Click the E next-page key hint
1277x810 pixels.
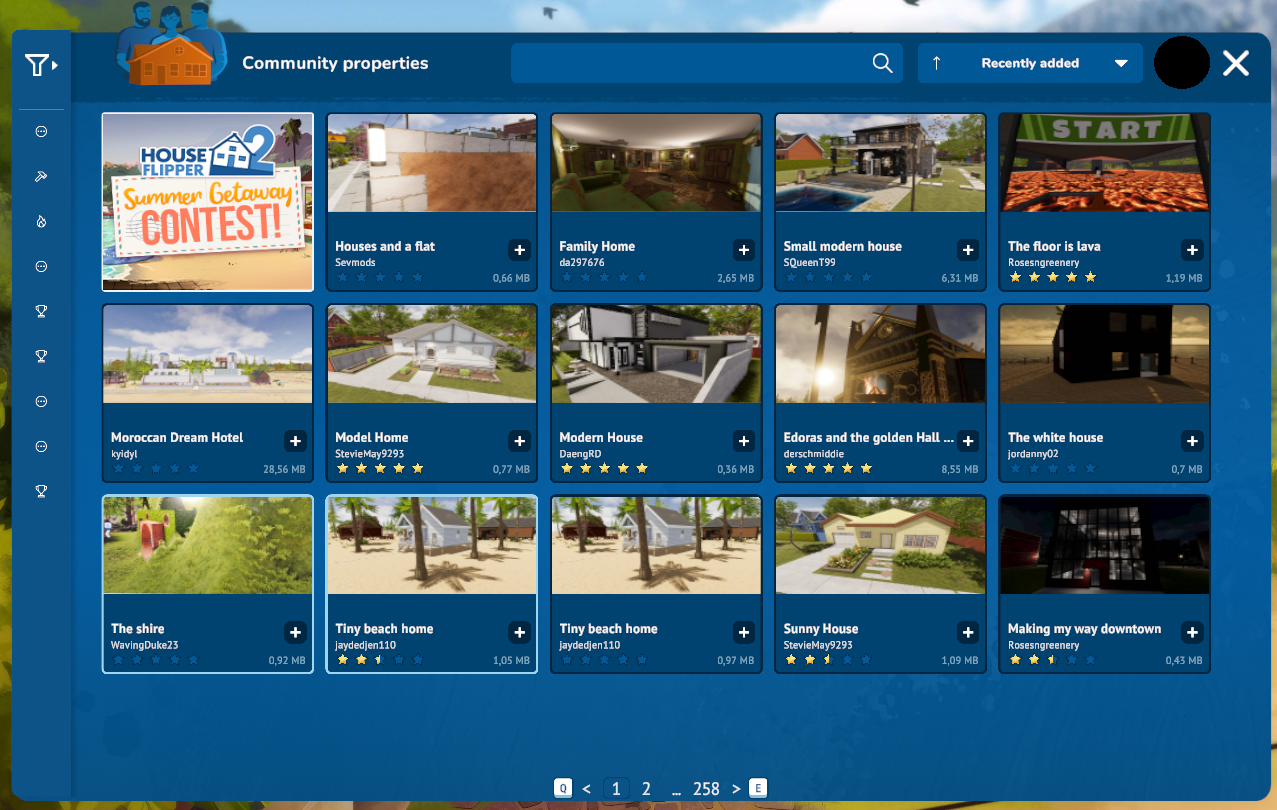tap(758, 788)
